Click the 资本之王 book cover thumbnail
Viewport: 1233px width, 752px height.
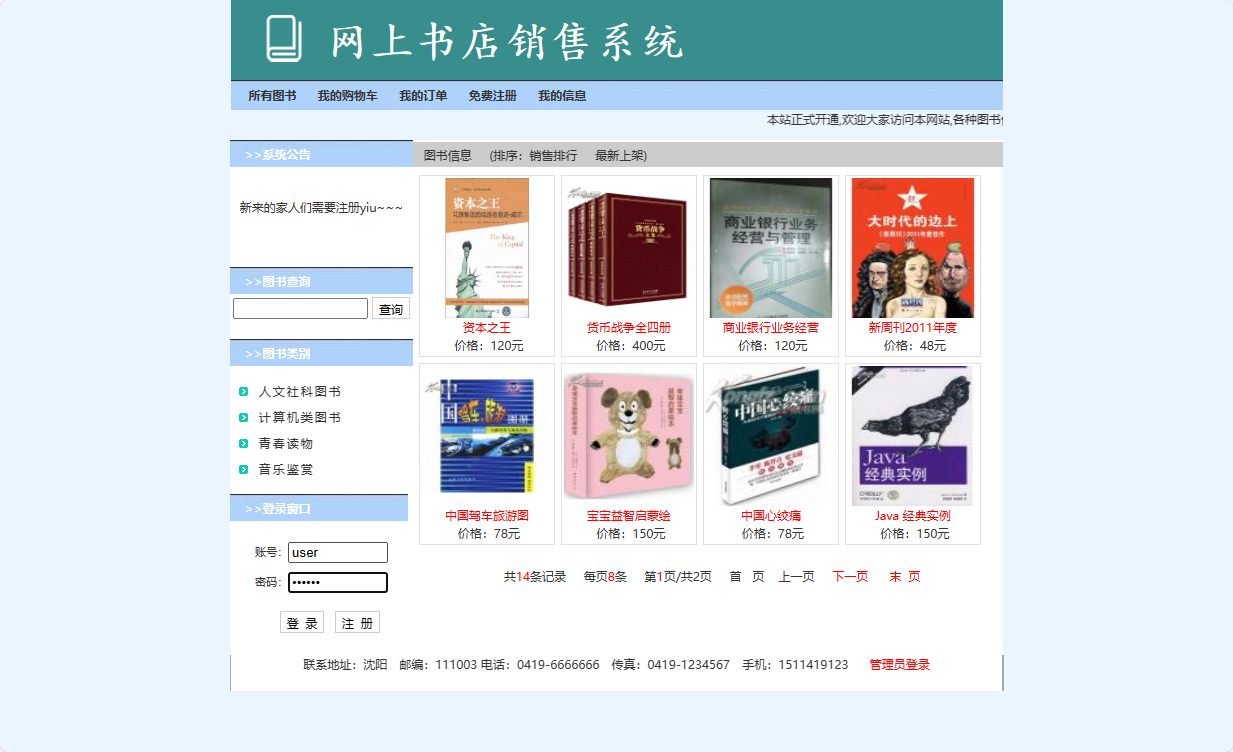pos(486,246)
